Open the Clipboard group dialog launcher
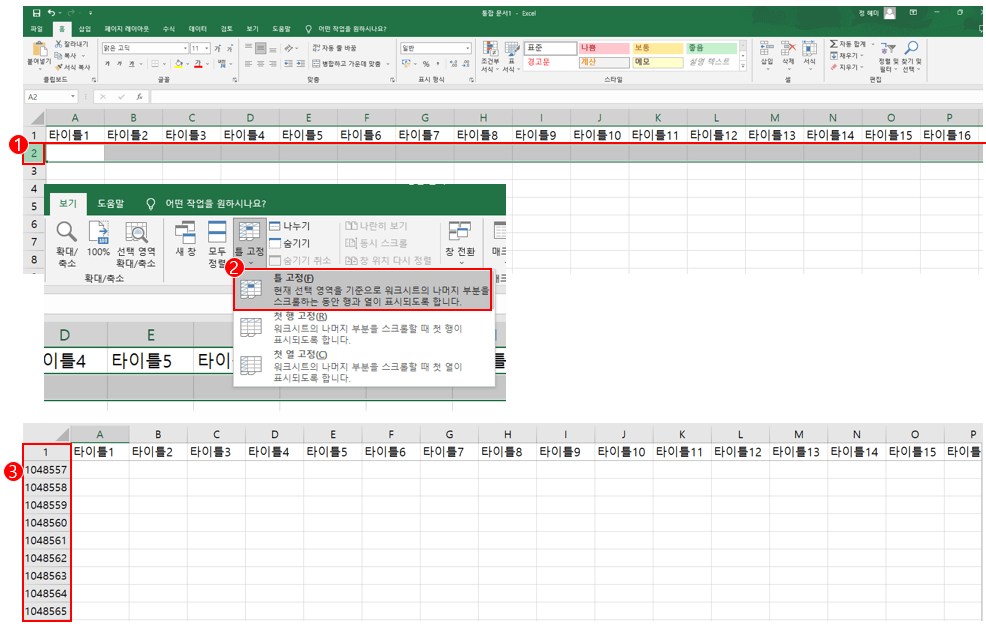The height and width of the screenshot is (626, 986). tap(94, 80)
